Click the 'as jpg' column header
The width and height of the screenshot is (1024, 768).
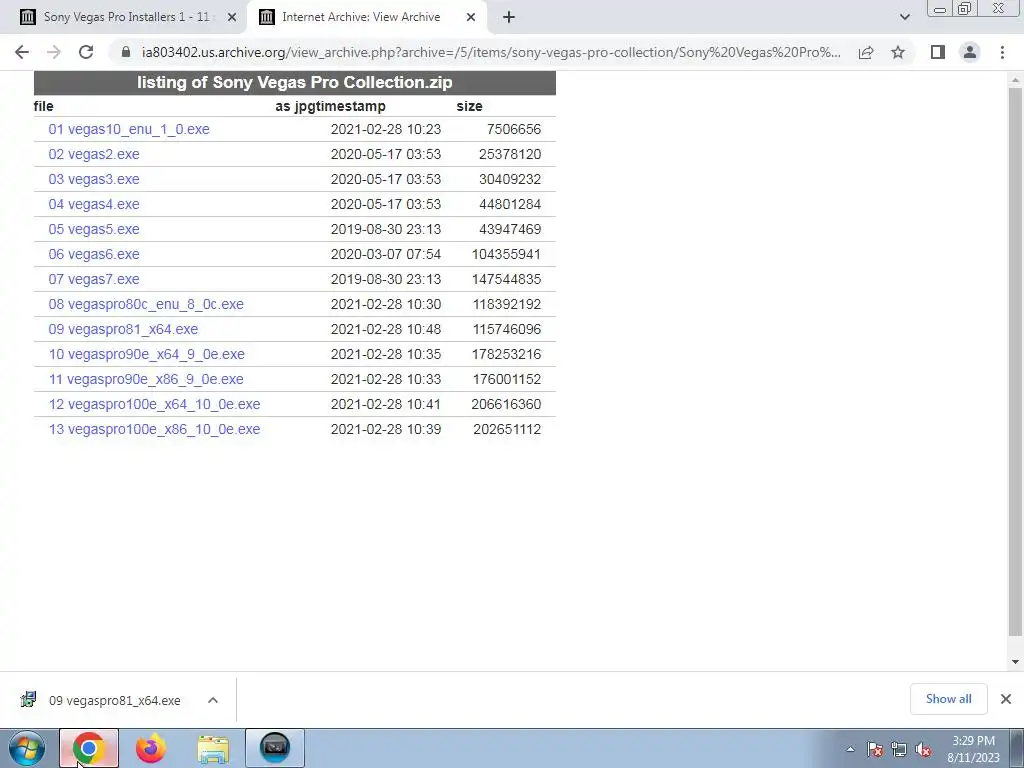(x=294, y=106)
